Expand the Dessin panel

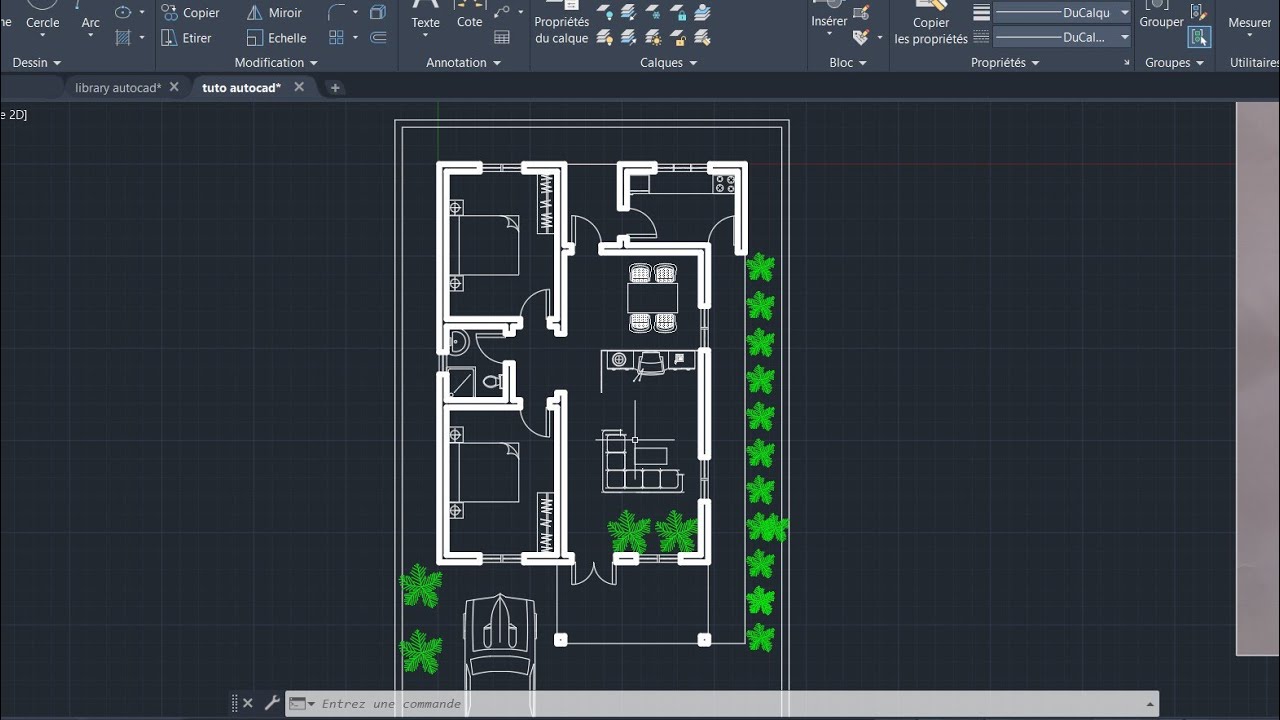click(37, 62)
